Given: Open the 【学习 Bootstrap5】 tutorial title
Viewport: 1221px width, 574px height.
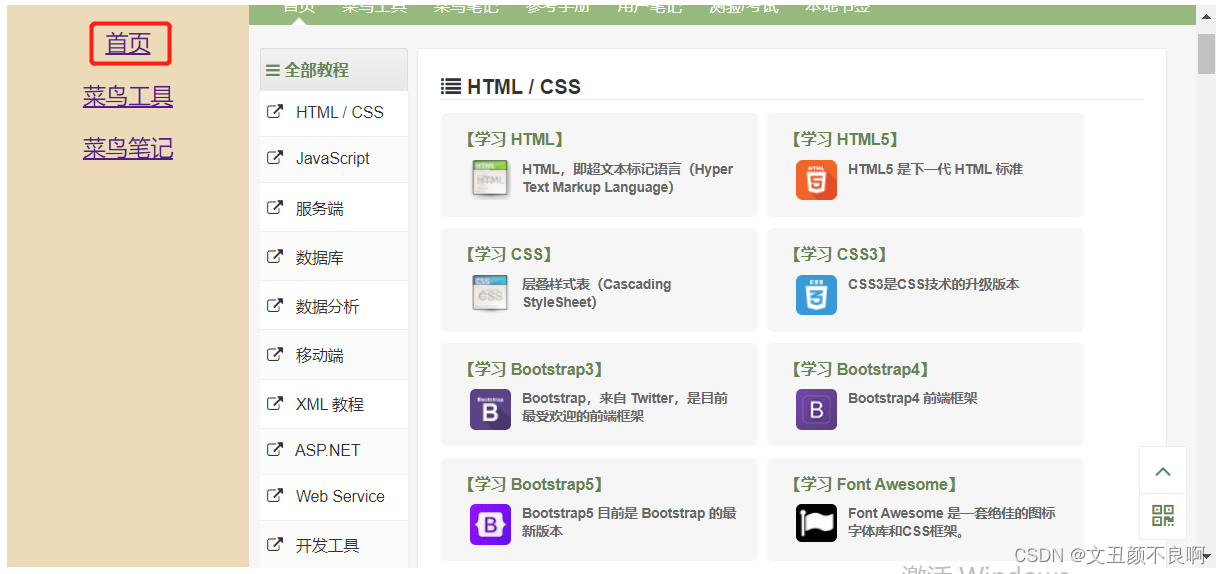Looking at the screenshot, I should click(533, 484).
